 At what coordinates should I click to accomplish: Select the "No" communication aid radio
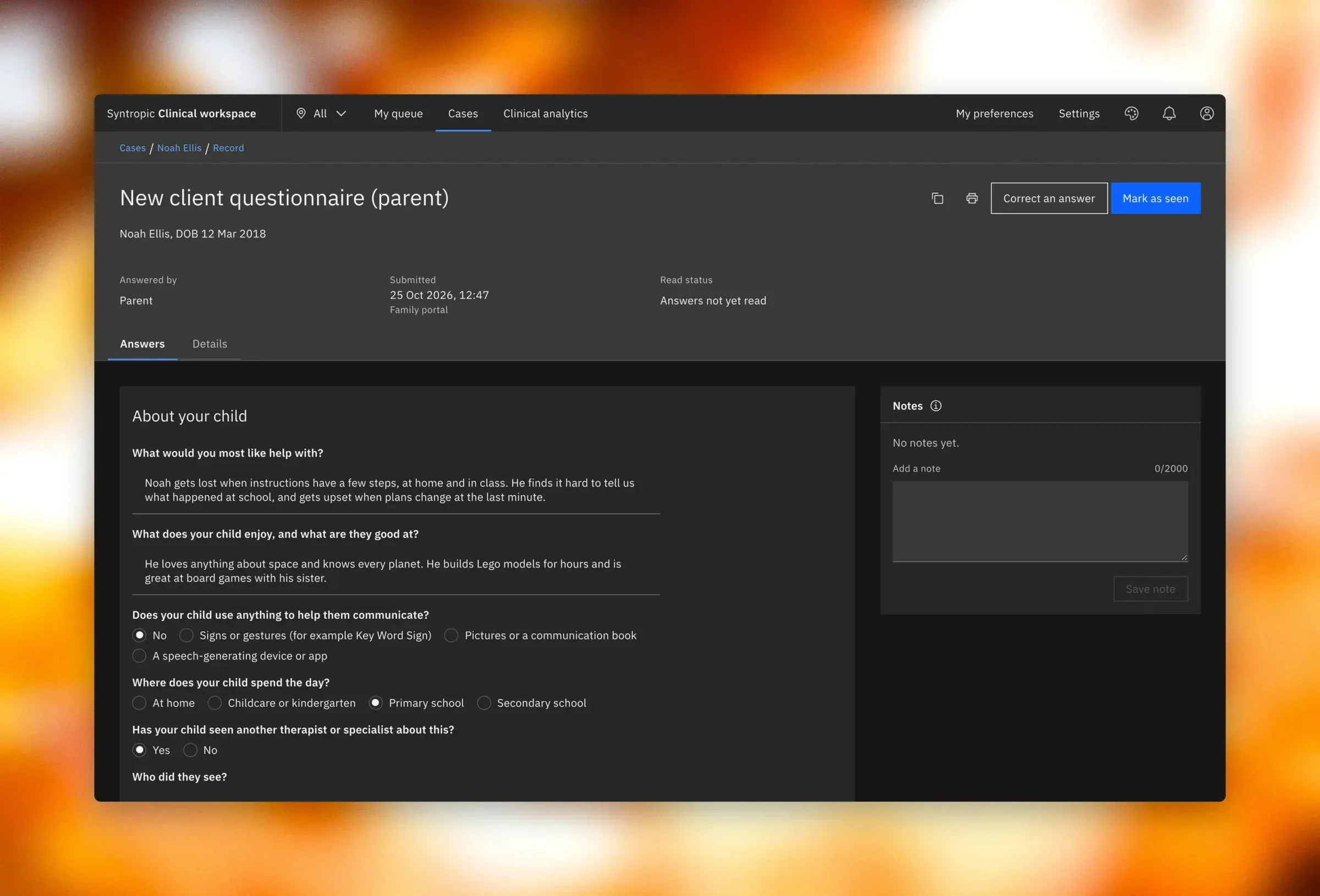[x=139, y=635]
